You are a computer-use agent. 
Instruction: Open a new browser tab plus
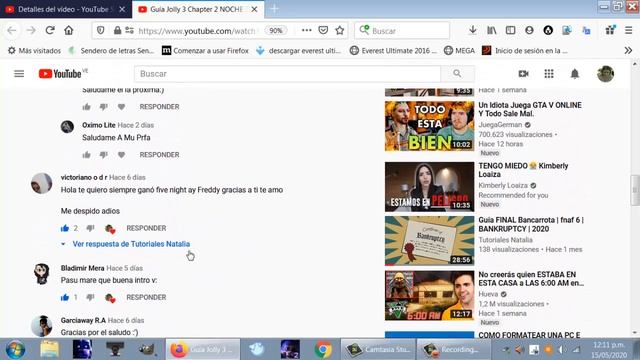coord(274,9)
